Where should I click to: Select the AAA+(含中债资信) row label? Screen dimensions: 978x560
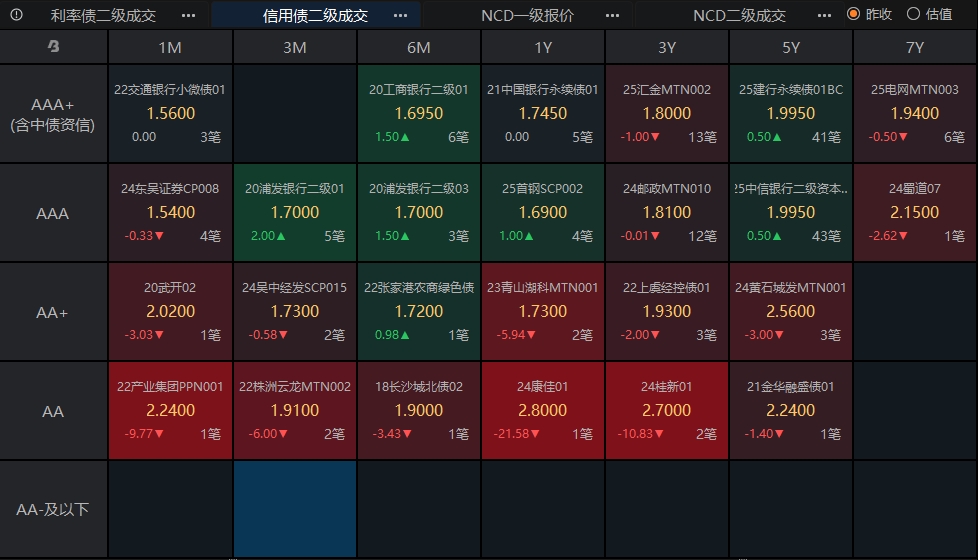pos(53,114)
